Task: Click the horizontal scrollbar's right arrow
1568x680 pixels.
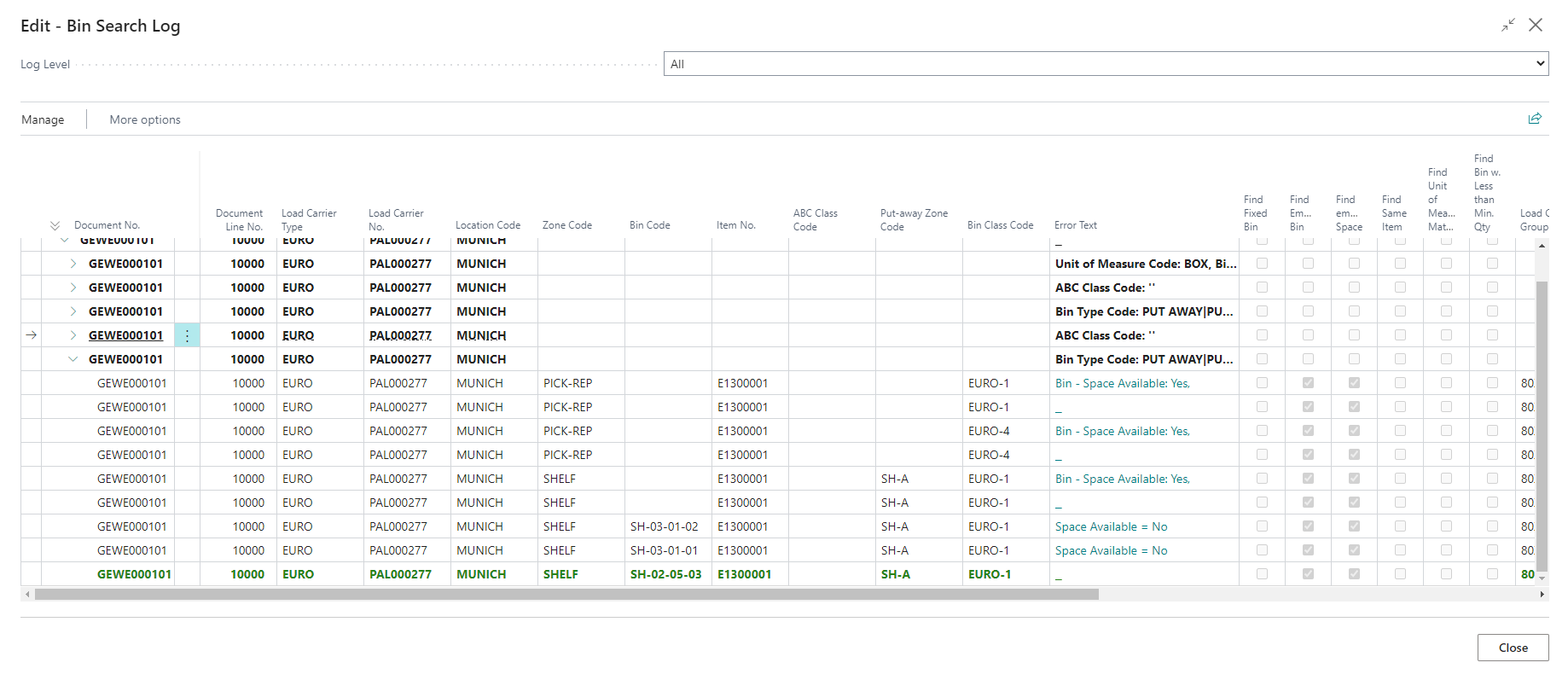Action: (1542, 594)
